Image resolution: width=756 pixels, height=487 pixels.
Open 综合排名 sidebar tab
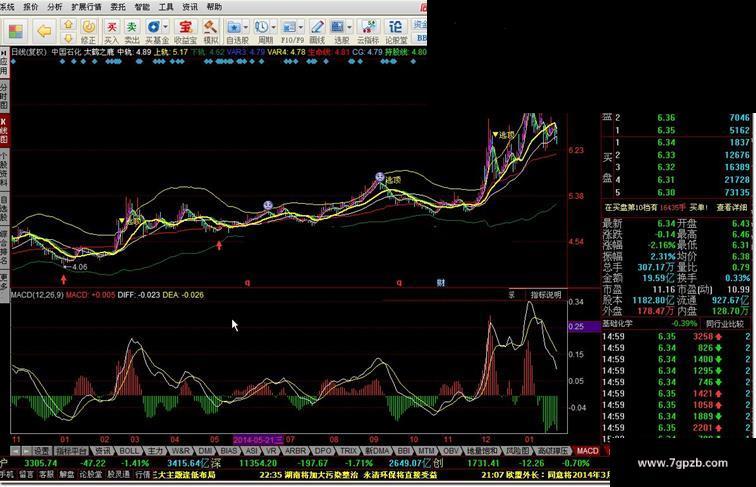4,248
